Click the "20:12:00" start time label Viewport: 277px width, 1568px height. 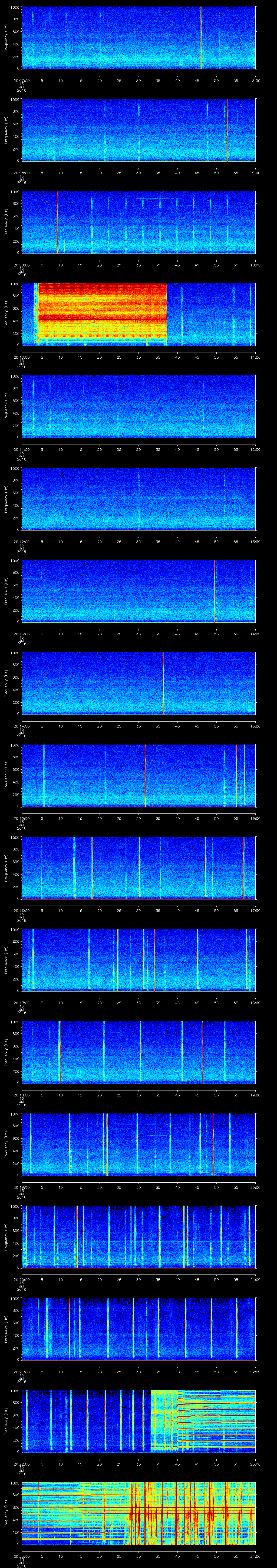click(x=21, y=542)
